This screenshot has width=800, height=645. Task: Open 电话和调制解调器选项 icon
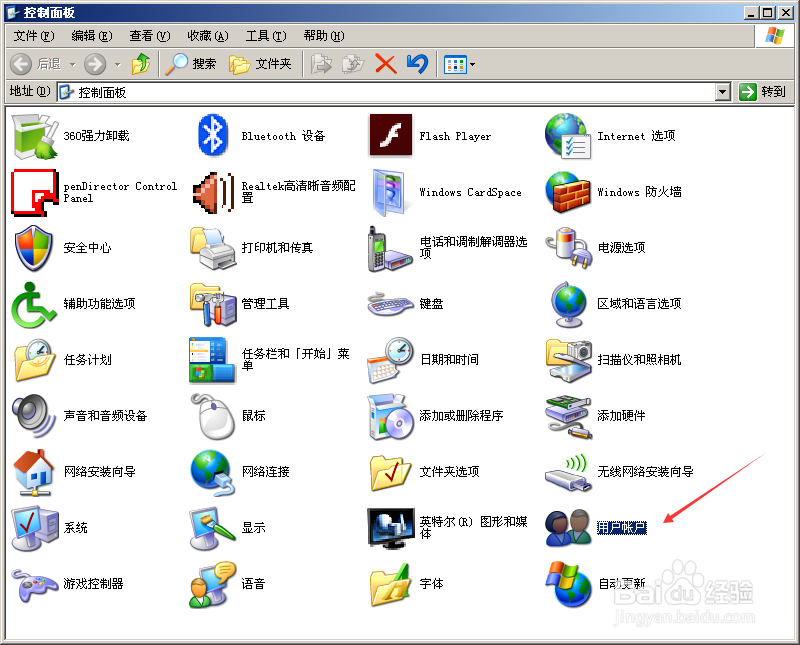[389, 249]
